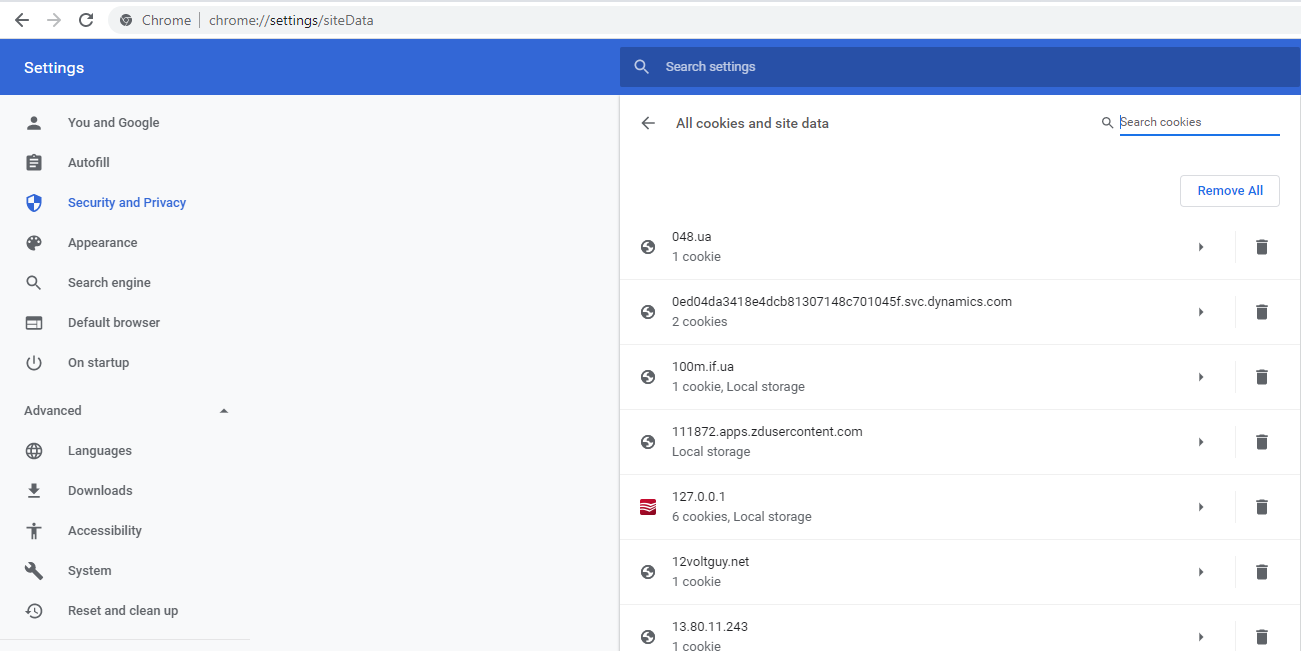Image resolution: width=1301 pixels, height=651 pixels.
Task: Delete 111872.apps.zdusercontent.com data with trash icon
Action: 1262,442
